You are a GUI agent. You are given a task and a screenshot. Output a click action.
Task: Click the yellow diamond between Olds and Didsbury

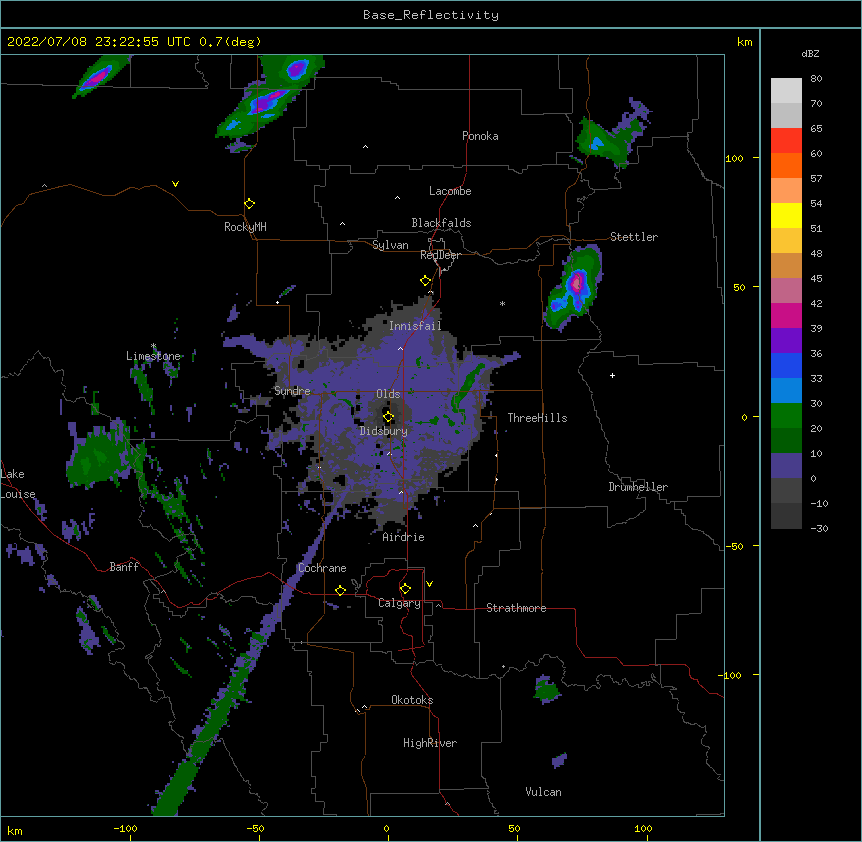pyautogui.click(x=389, y=417)
